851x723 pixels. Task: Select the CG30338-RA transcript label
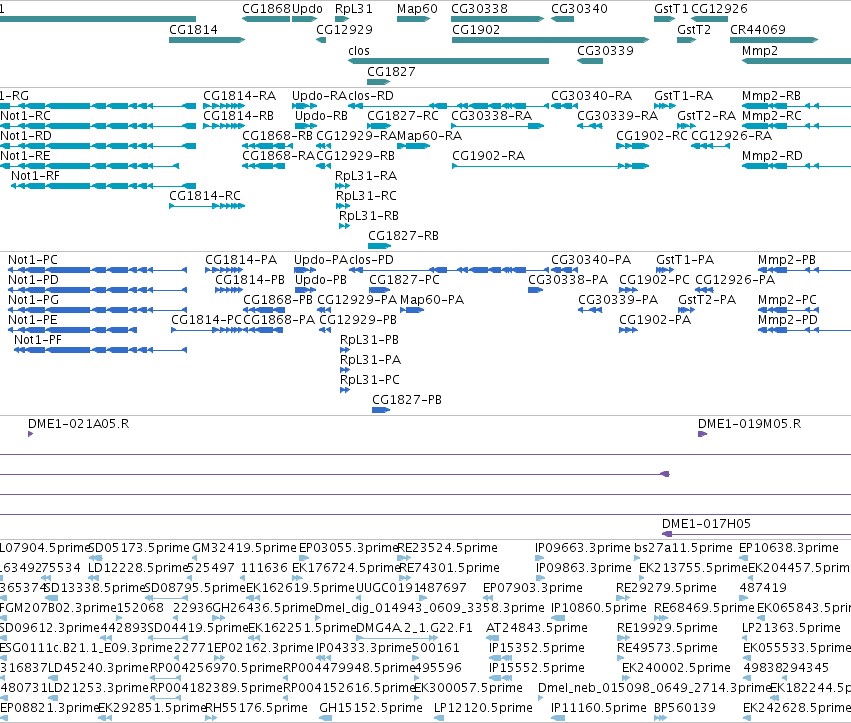click(492, 116)
